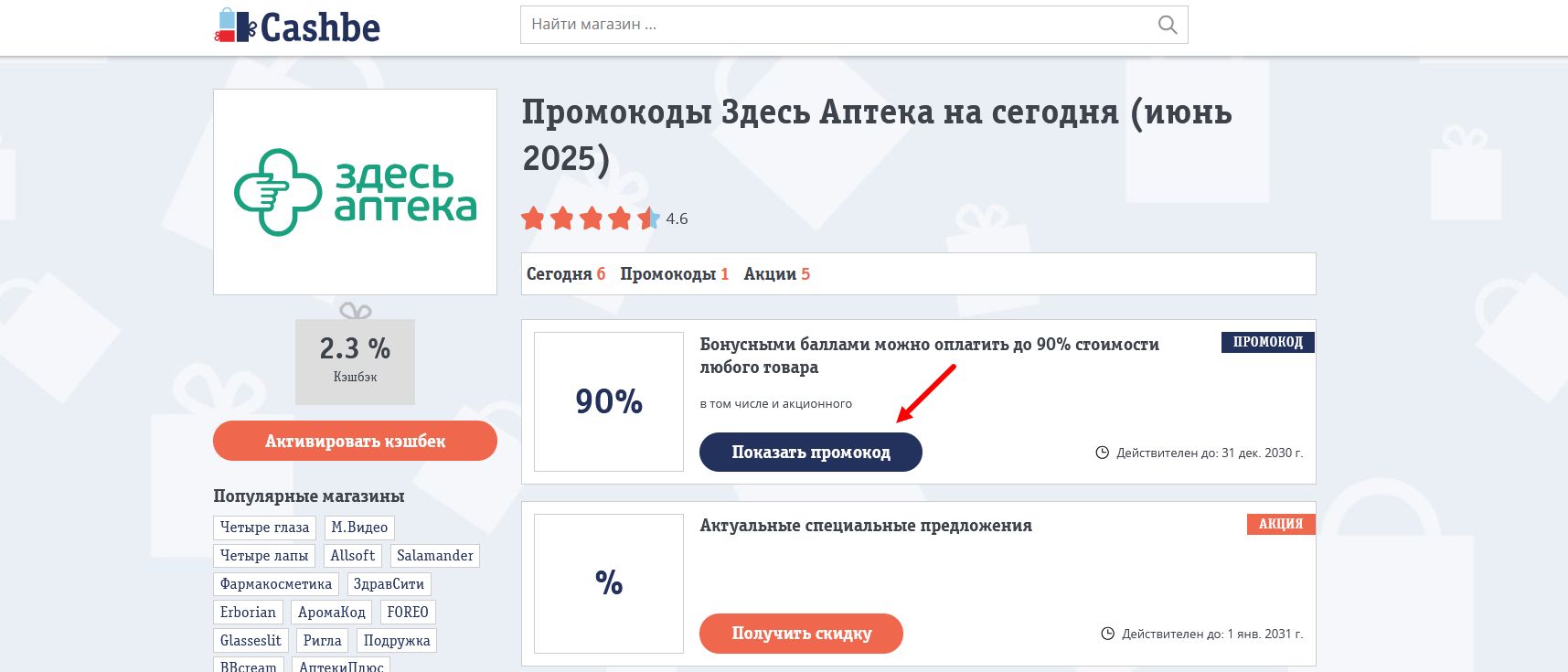Open the 'Четыре глаза' store tag
Image resolution: width=1568 pixels, height=672 pixels.
pyautogui.click(x=264, y=528)
